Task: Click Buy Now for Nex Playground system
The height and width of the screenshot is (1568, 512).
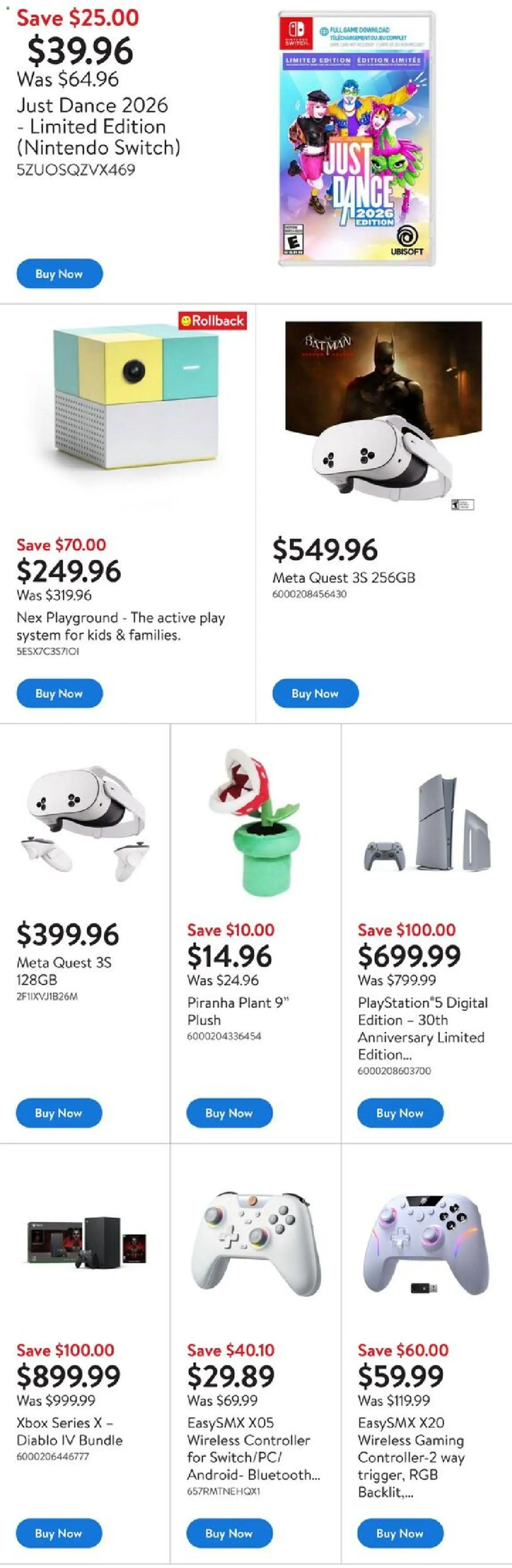Action: 59,693
